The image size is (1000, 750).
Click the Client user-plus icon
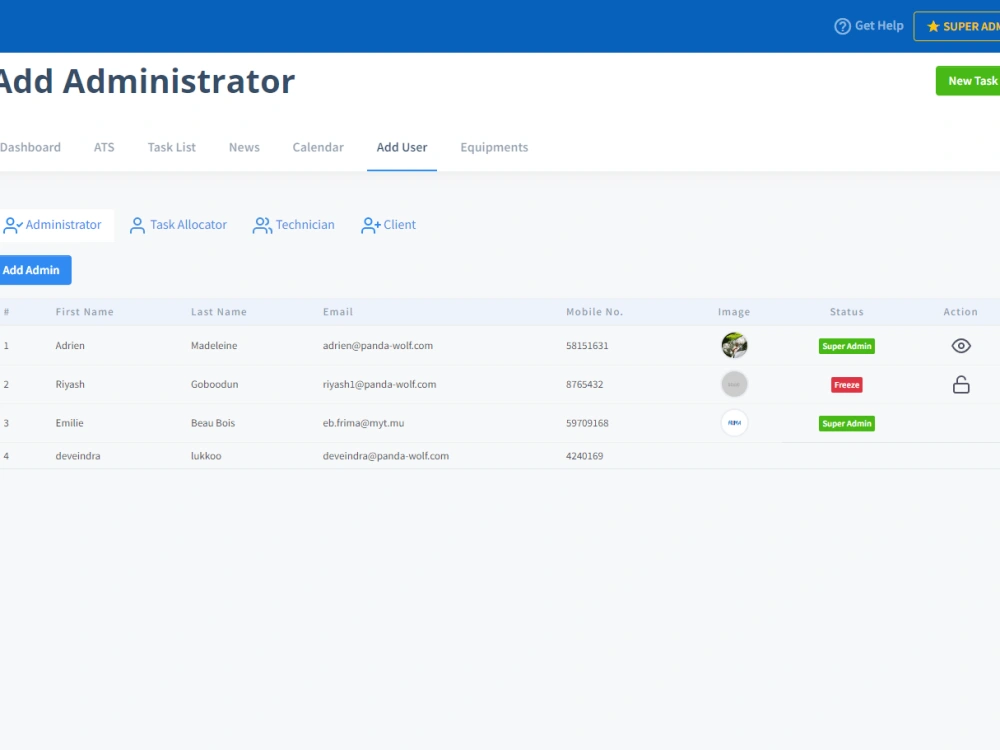[371, 225]
